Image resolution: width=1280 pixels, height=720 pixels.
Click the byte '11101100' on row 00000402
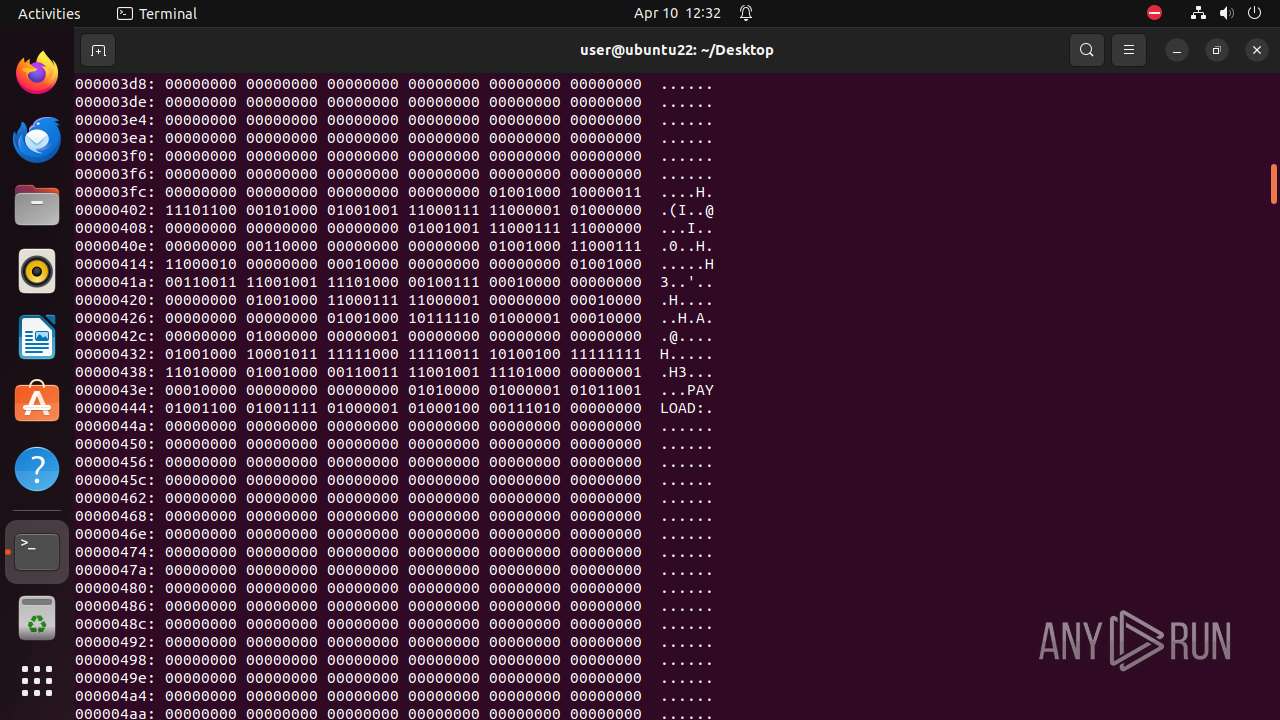(x=201, y=210)
